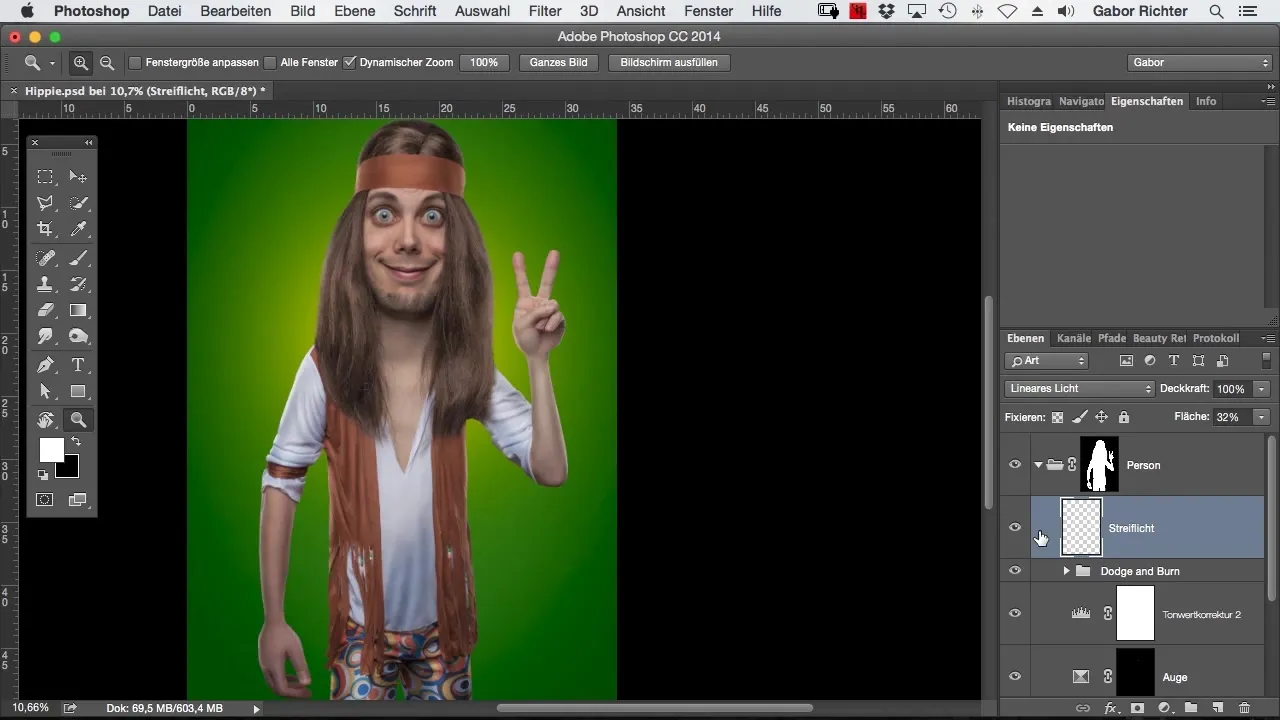Select the Smudge tool
Image resolution: width=1280 pixels, height=720 pixels.
[45, 337]
